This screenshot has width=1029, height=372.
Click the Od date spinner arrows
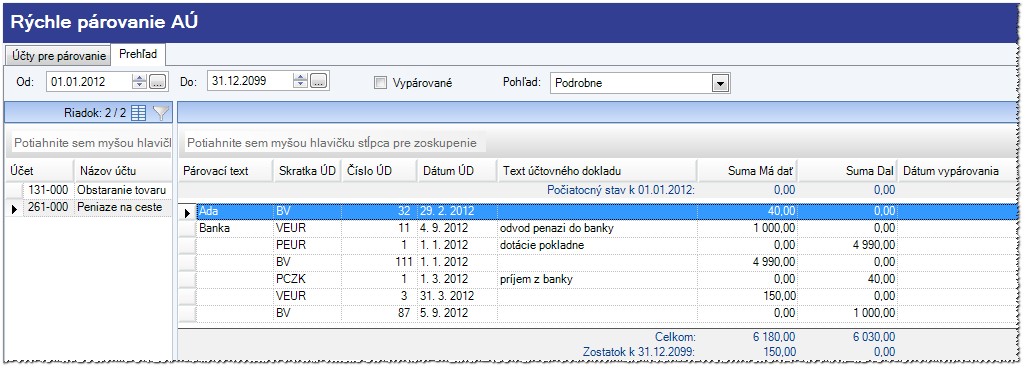(139, 81)
